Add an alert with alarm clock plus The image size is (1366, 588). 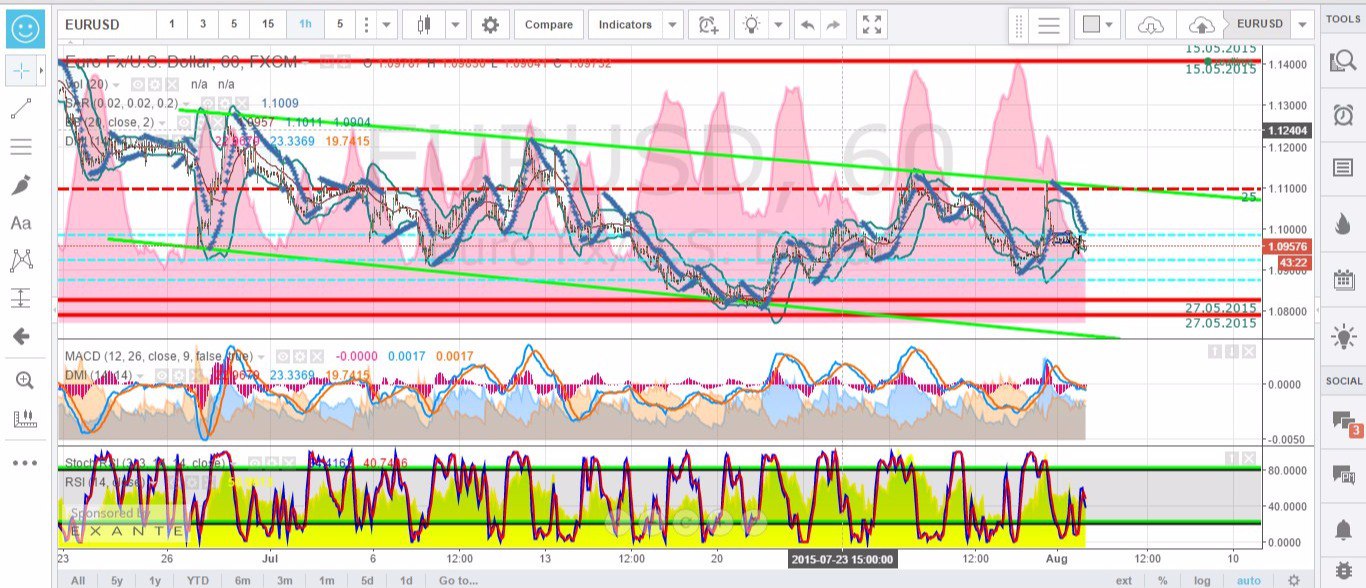click(708, 24)
